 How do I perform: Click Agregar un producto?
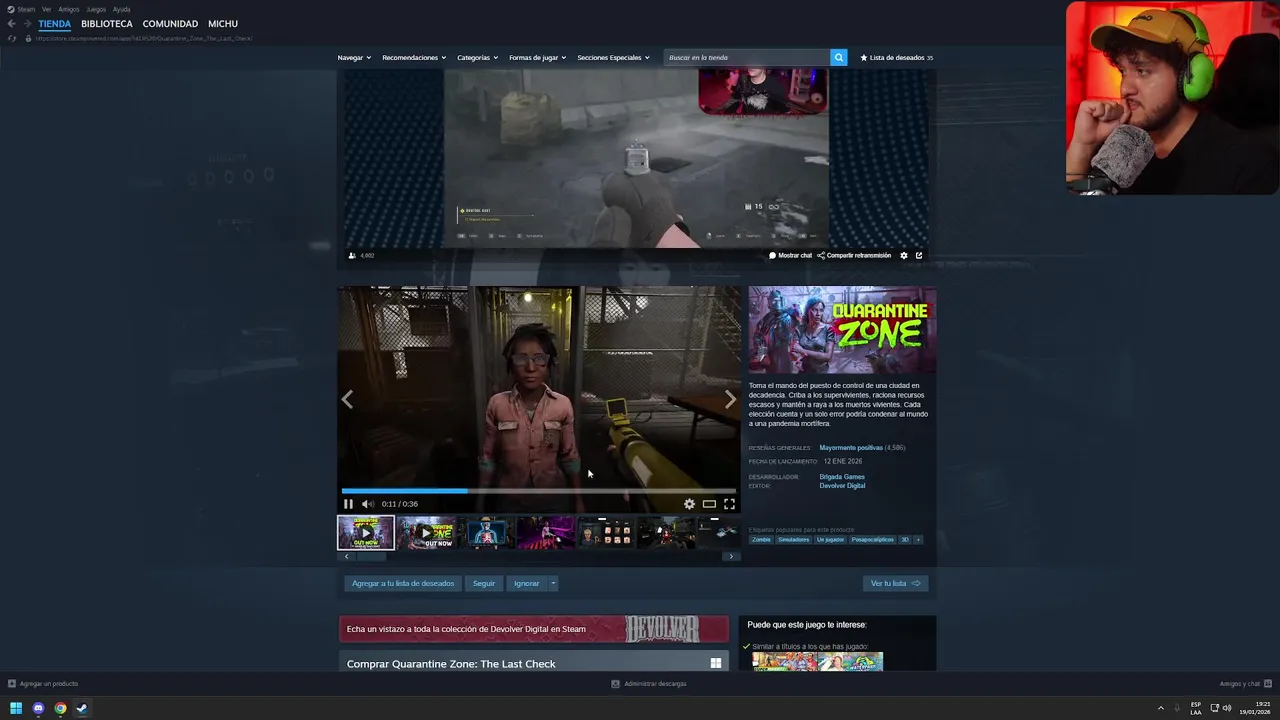[43, 684]
